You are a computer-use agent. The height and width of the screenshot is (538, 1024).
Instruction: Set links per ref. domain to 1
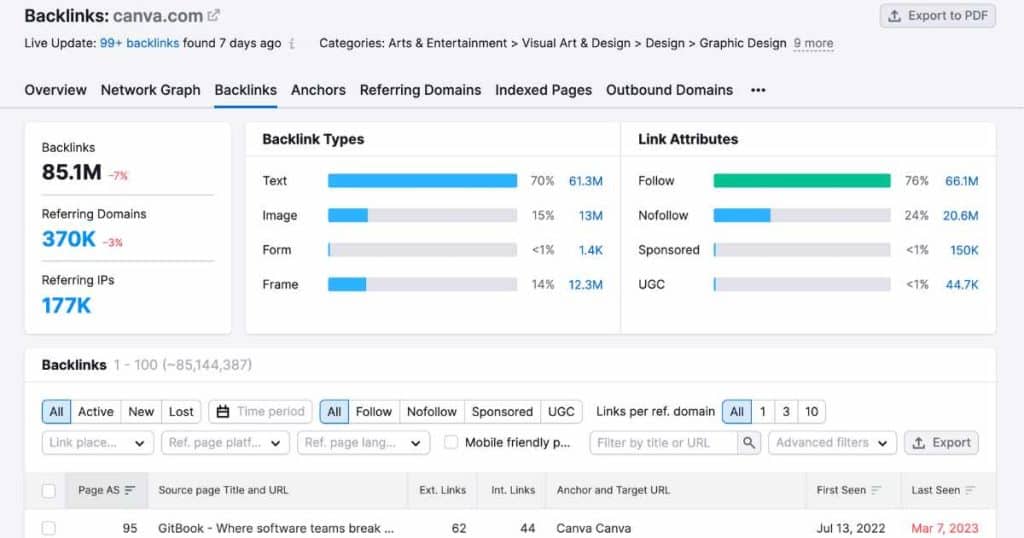pos(763,412)
